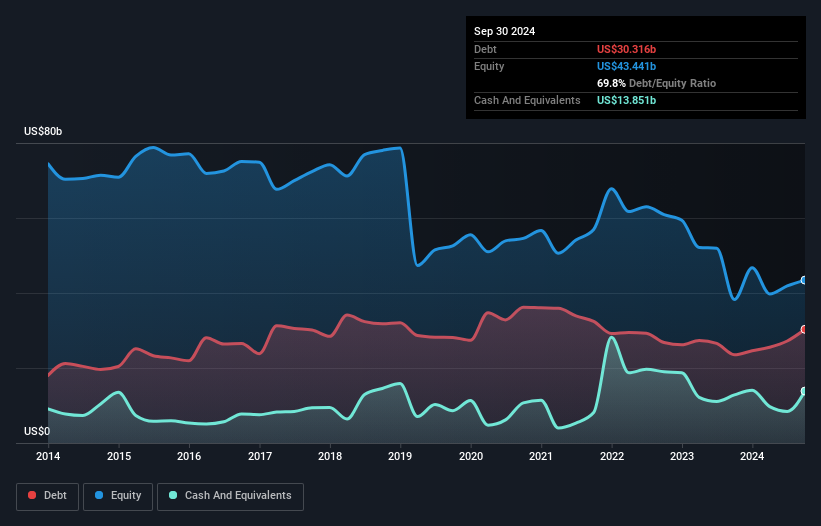Click the 2020 x-axis label
Viewport: 821px width, 526px height.
pos(471,456)
